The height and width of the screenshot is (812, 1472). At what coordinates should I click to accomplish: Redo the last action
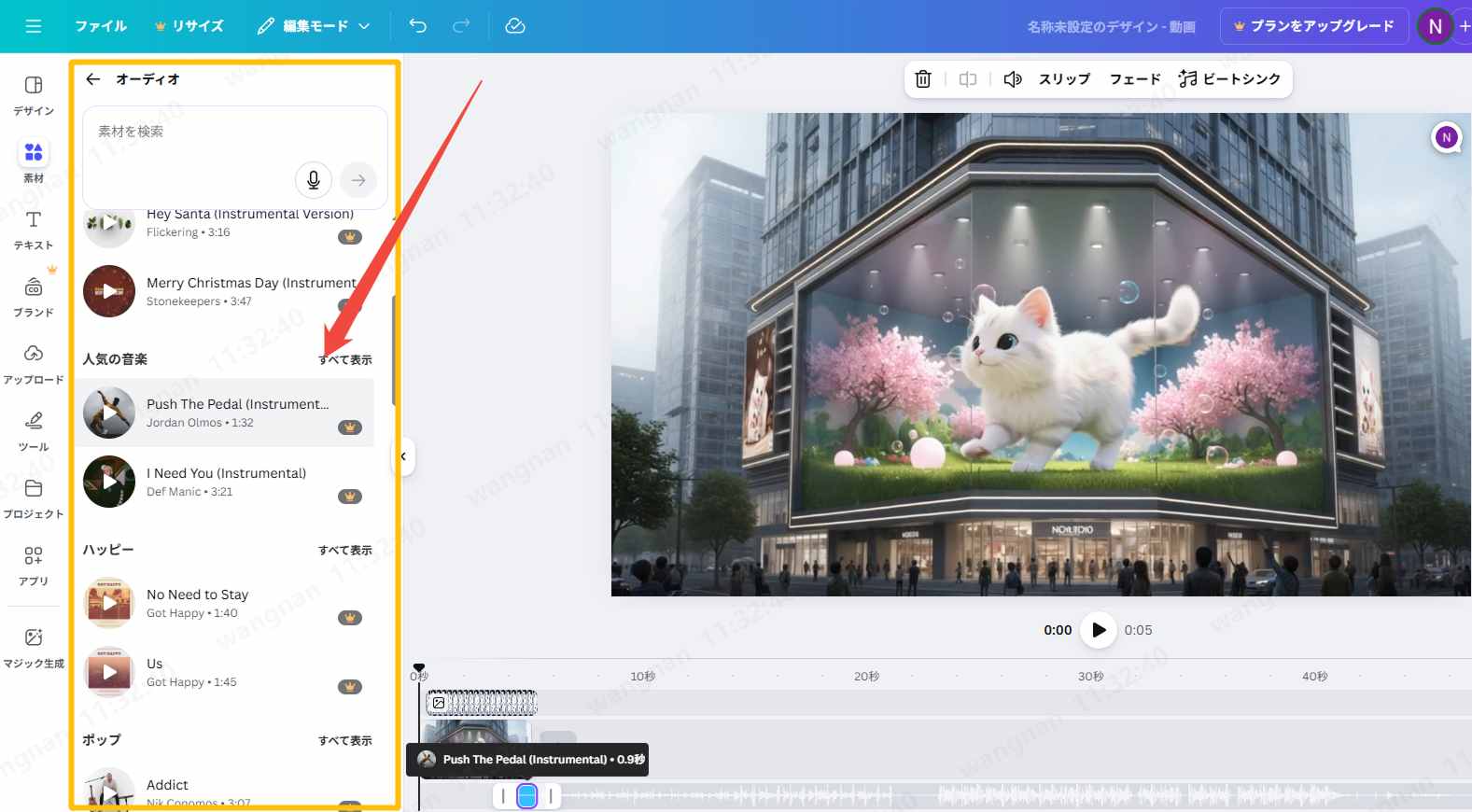point(461,26)
